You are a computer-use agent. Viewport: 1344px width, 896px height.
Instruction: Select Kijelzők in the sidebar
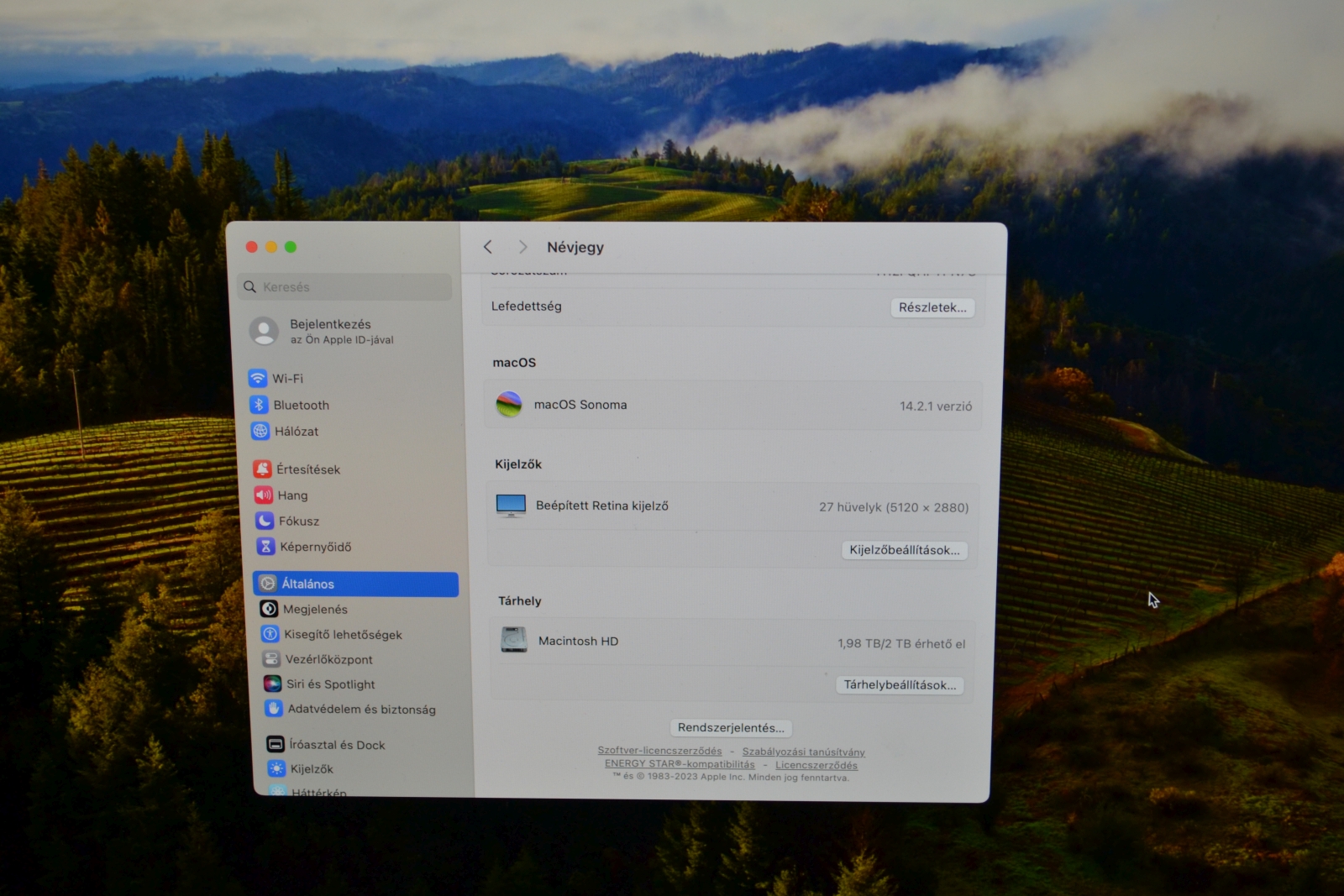pos(275,768)
